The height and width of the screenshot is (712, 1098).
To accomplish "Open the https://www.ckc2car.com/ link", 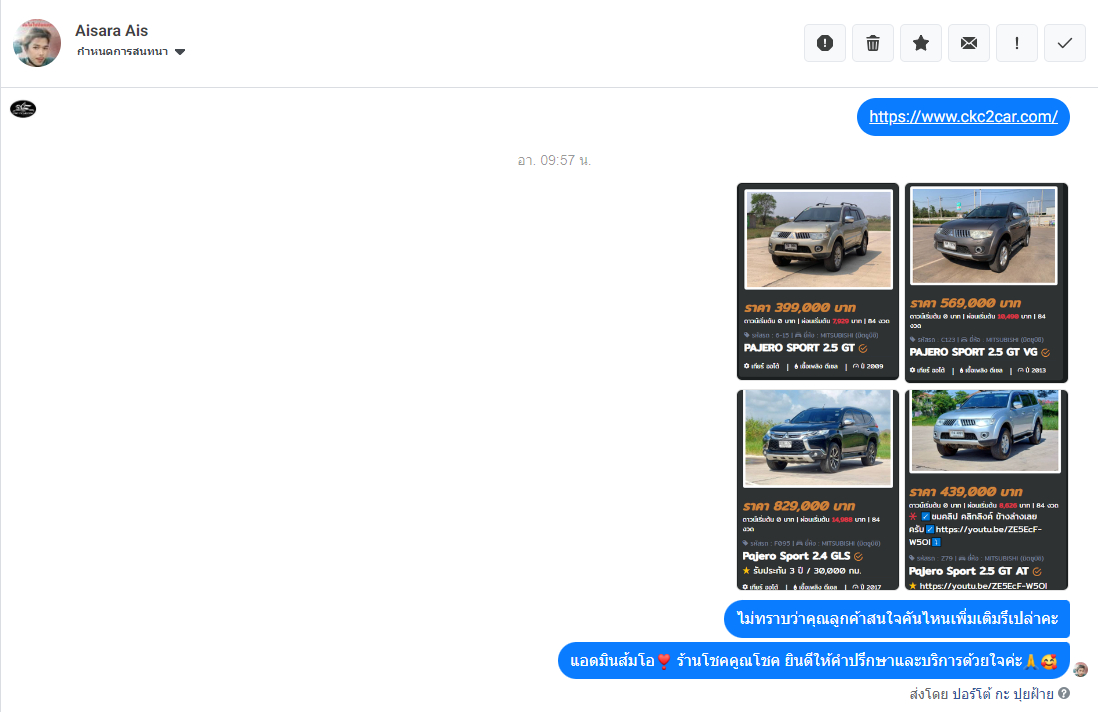I will coord(963,117).
